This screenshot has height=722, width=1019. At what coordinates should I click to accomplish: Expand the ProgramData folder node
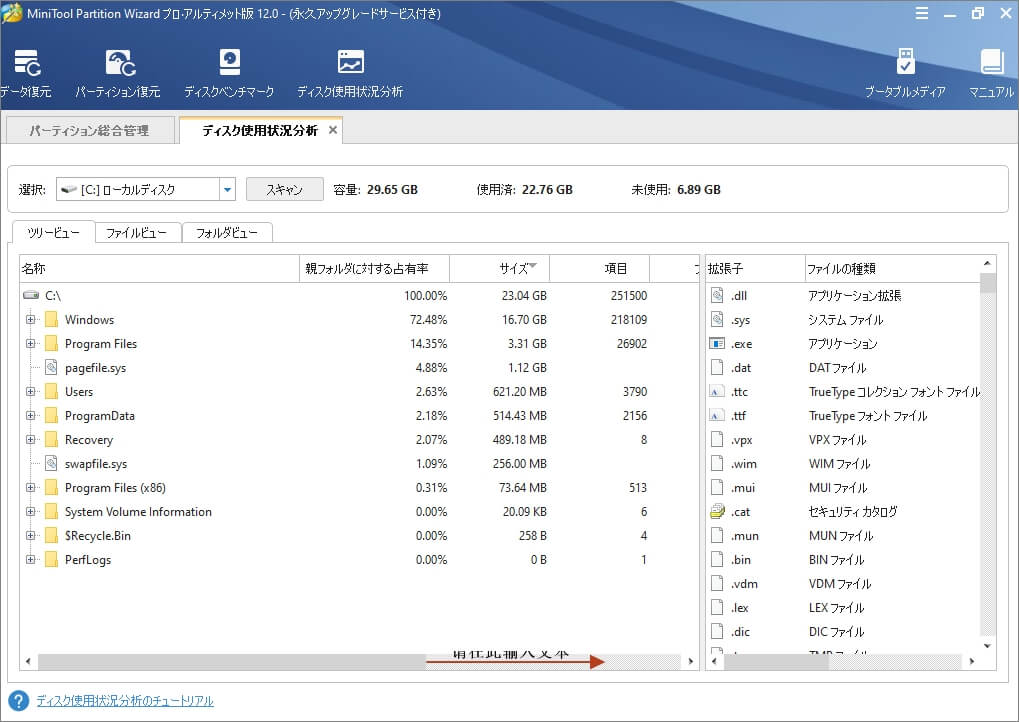point(30,415)
